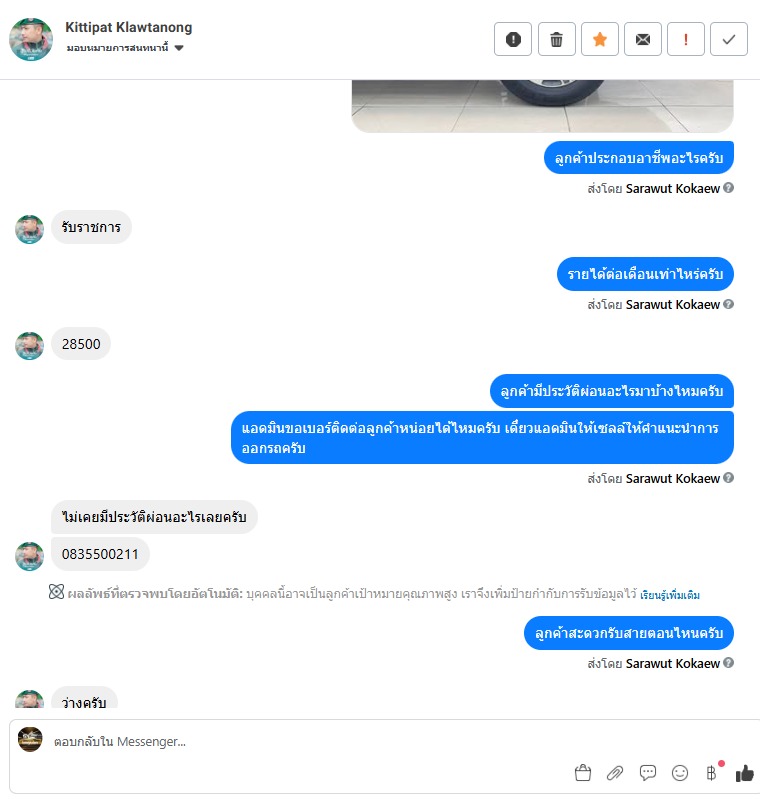760x801 pixels.
Task: Open the learn more link in auto-detected notice
Action: 670,595
